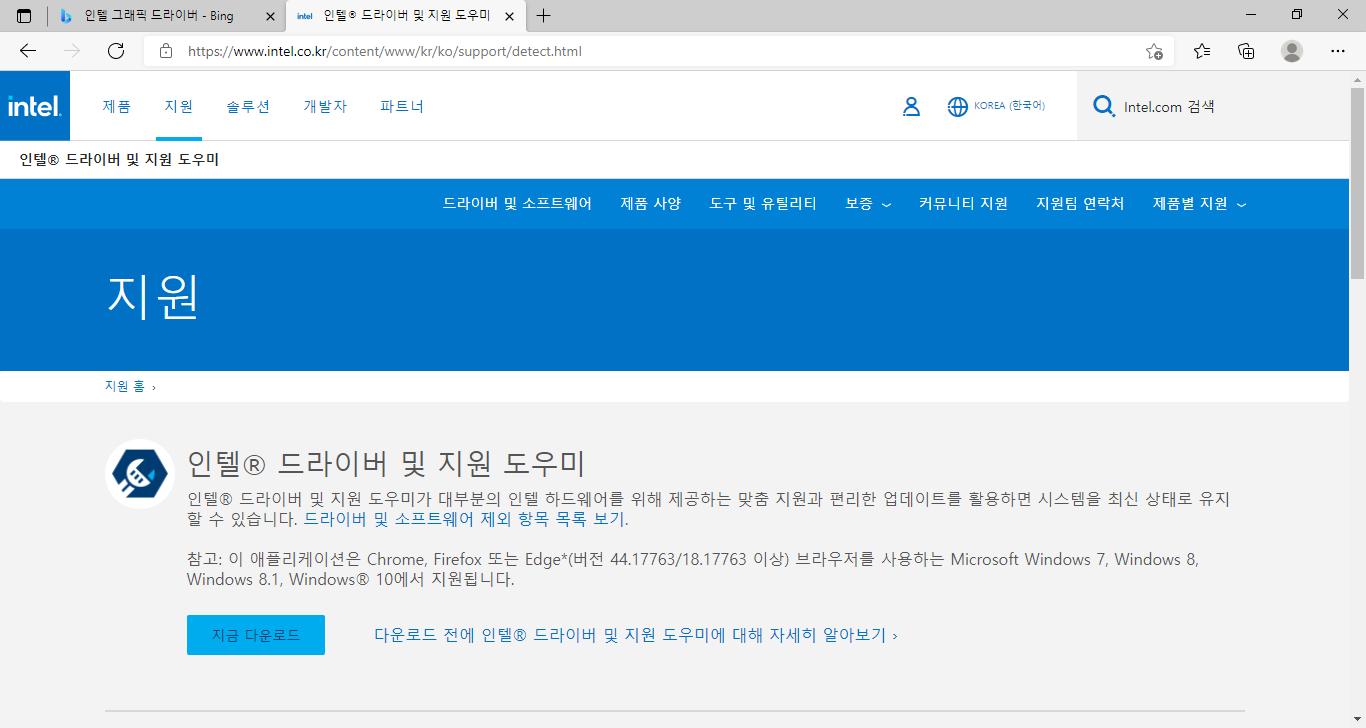Click the large 지원 banner heading

[153, 296]
